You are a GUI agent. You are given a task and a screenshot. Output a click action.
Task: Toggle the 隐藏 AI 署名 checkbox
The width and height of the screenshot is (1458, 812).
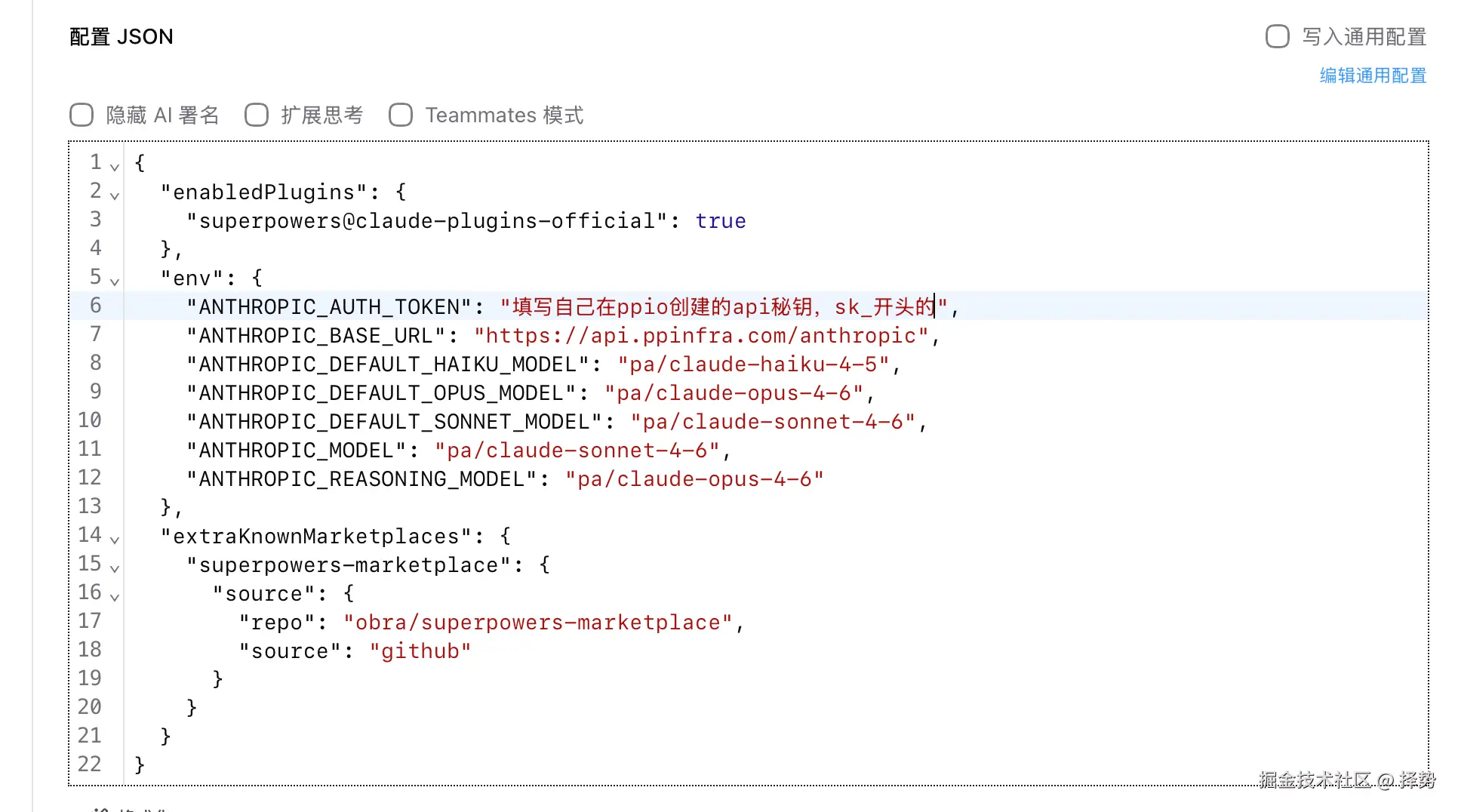[x=82, y=115]
